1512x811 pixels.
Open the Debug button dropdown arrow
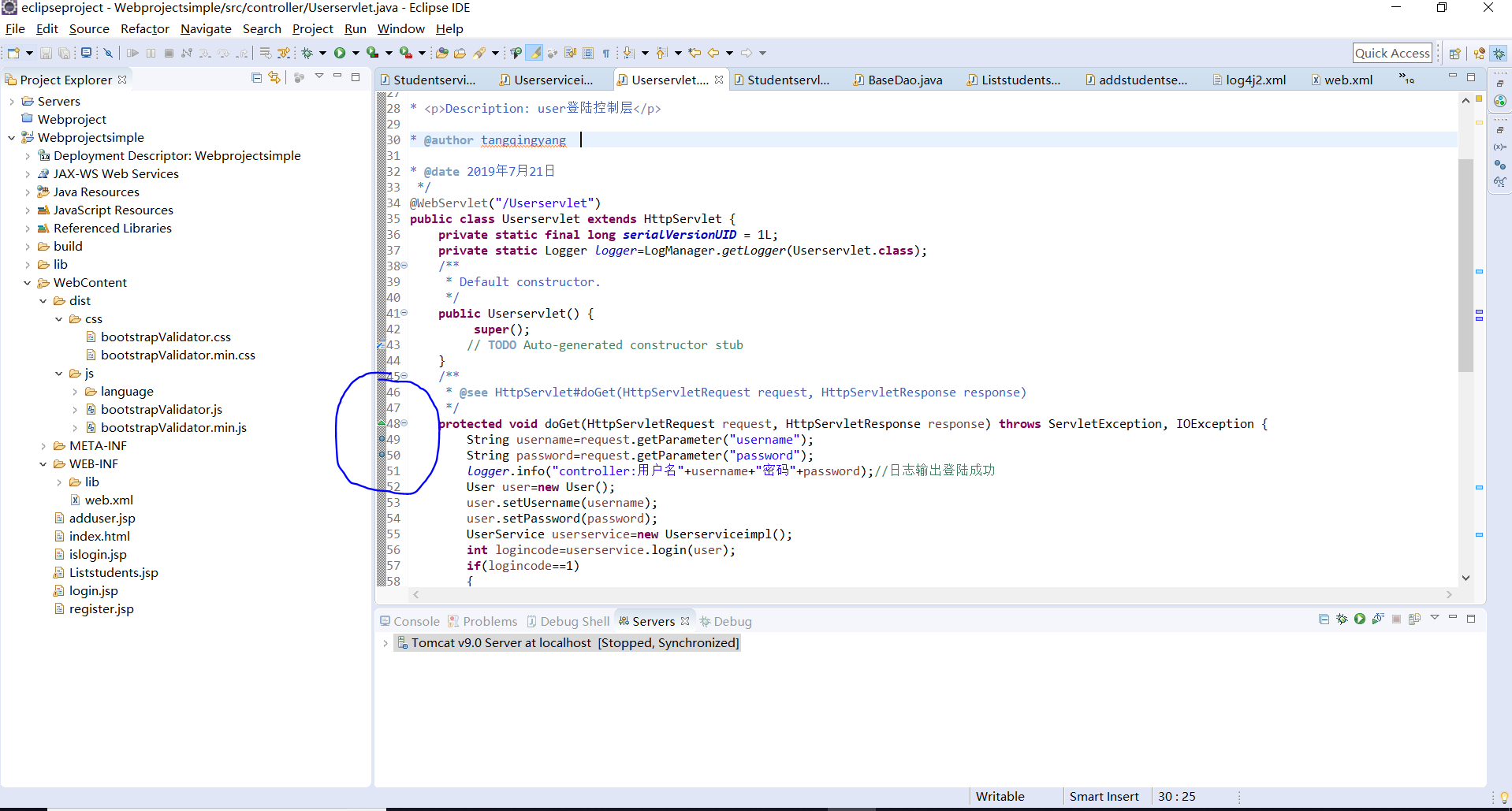(322, 53)
